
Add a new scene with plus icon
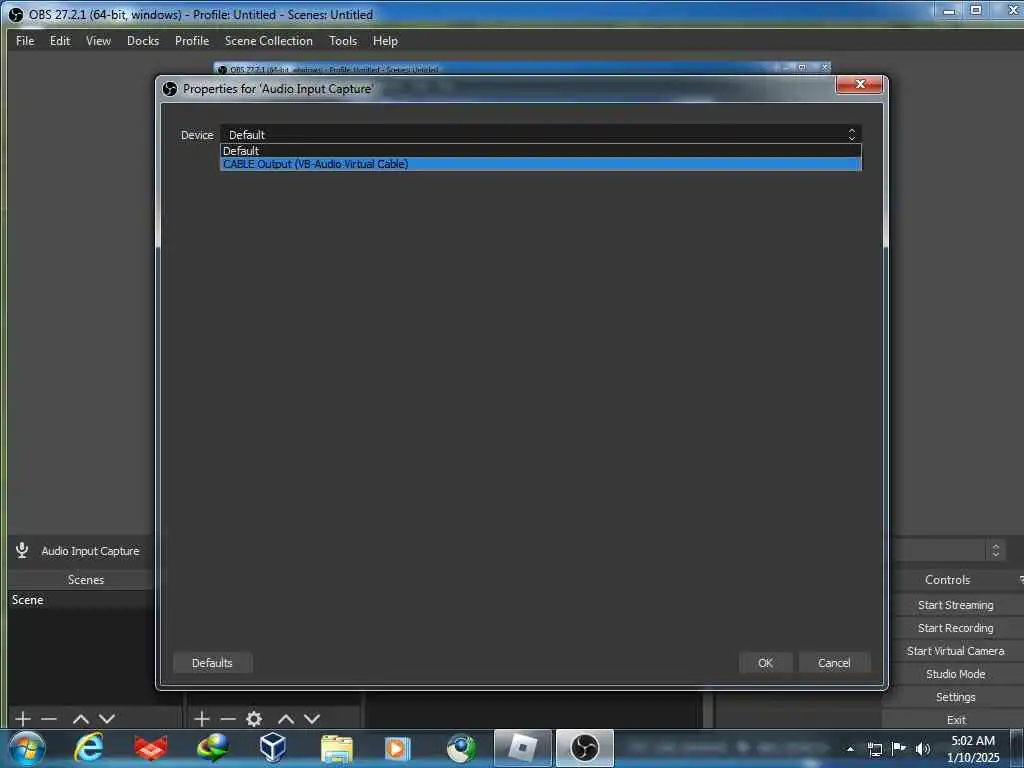pyautogui.click(x=23, y=719)
